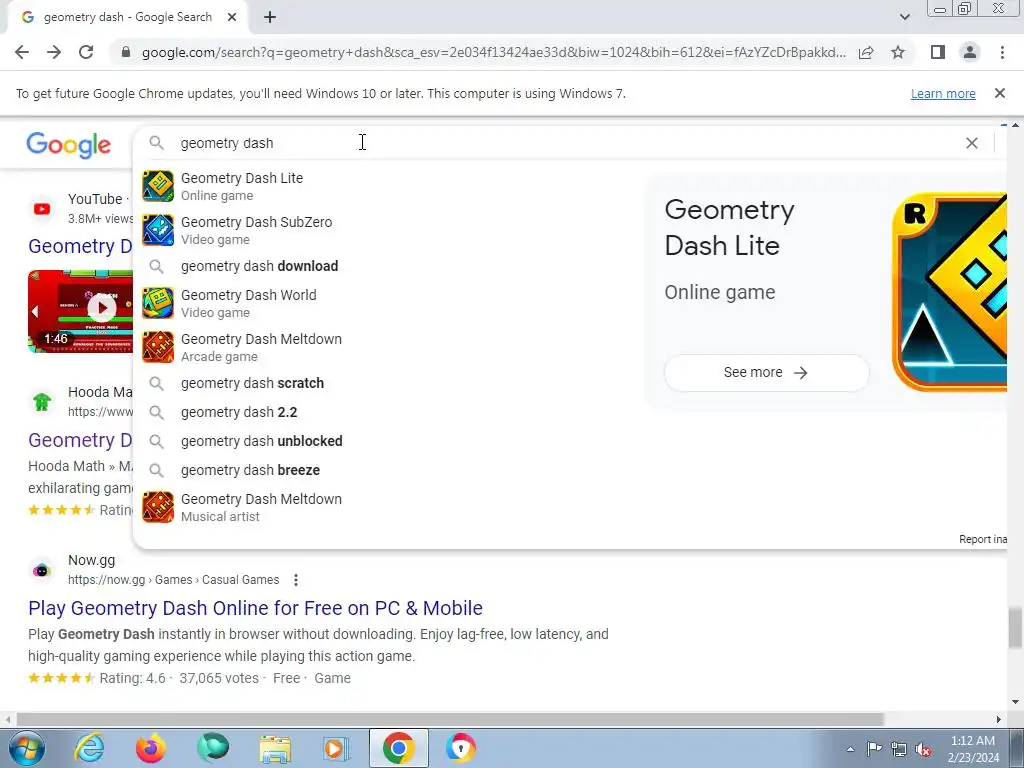Open the File Explorer taskbar icon
This screenshot has height=768, width=1024.
[275, 748]
